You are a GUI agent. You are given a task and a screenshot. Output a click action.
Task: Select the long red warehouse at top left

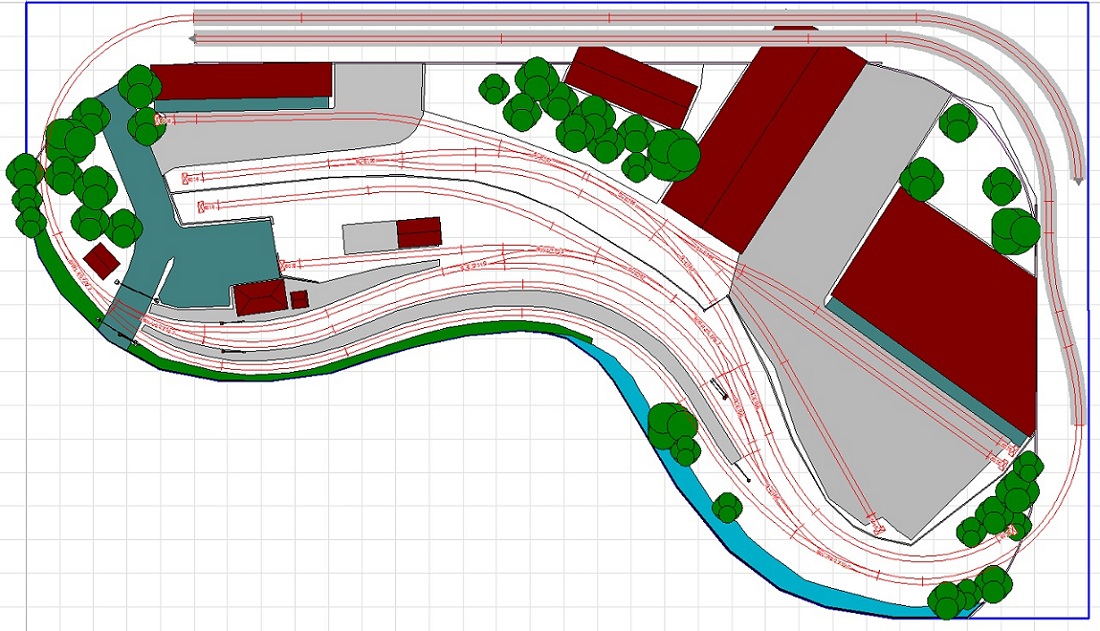(242, 80)
